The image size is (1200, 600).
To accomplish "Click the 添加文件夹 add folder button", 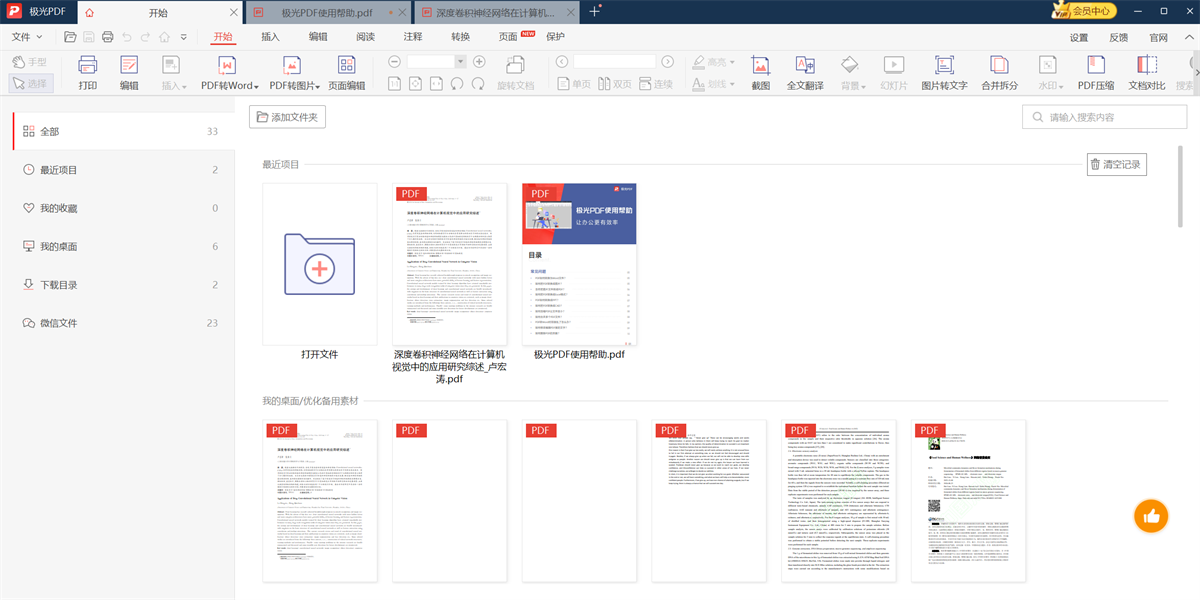I will (x=289, y=116).
